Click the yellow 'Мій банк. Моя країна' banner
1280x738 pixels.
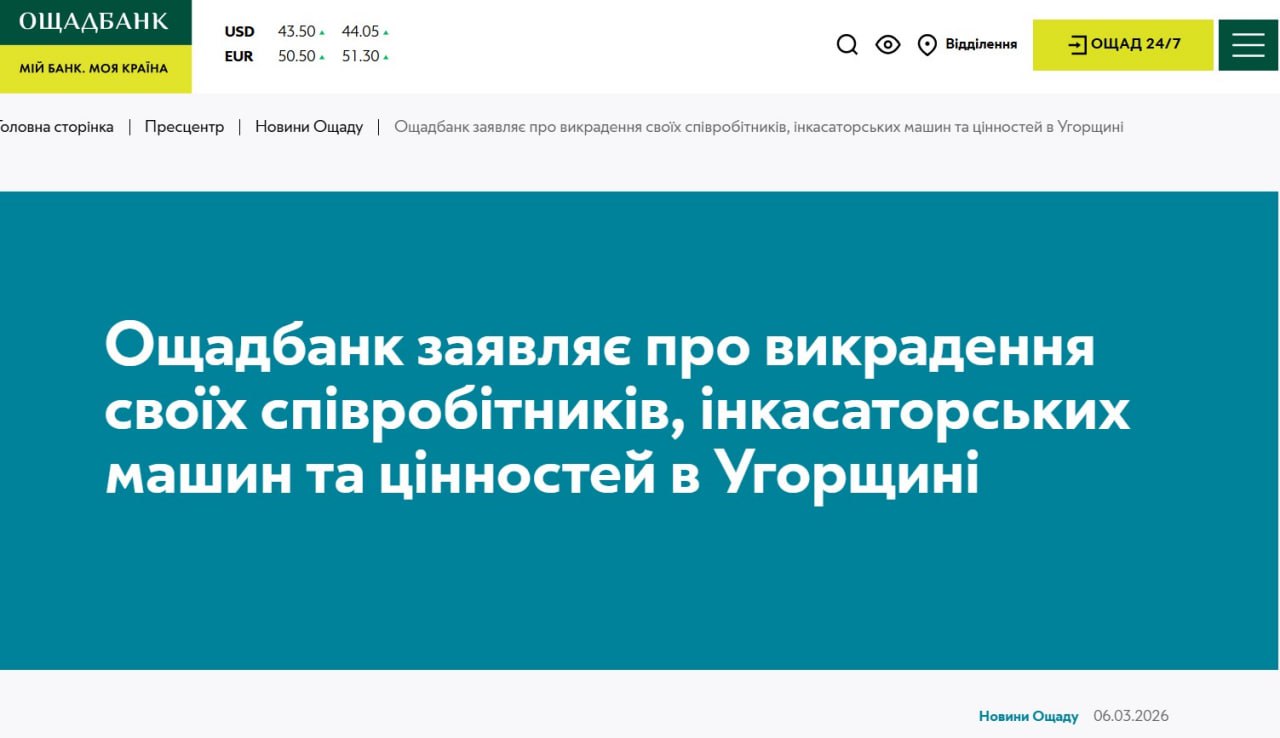pyautogui.click(x=94, y=69)
